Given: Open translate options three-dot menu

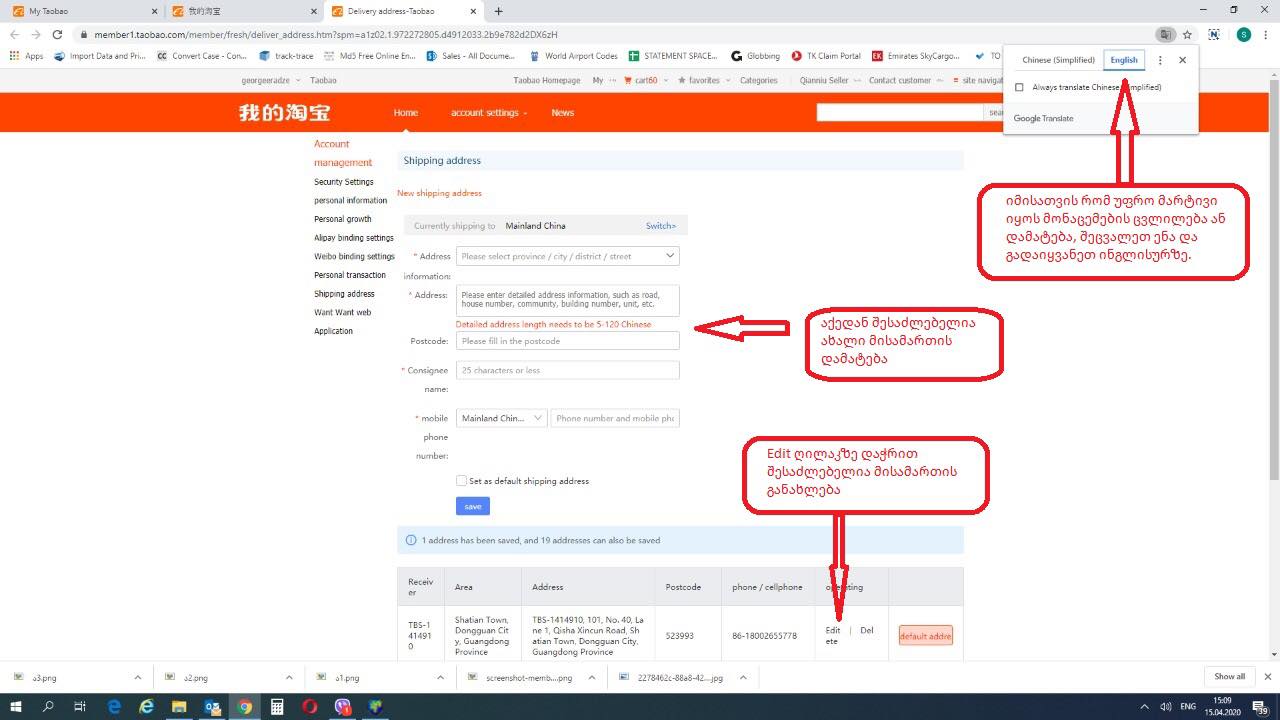Looking at the screenshot, I should tap(1160, 60).
